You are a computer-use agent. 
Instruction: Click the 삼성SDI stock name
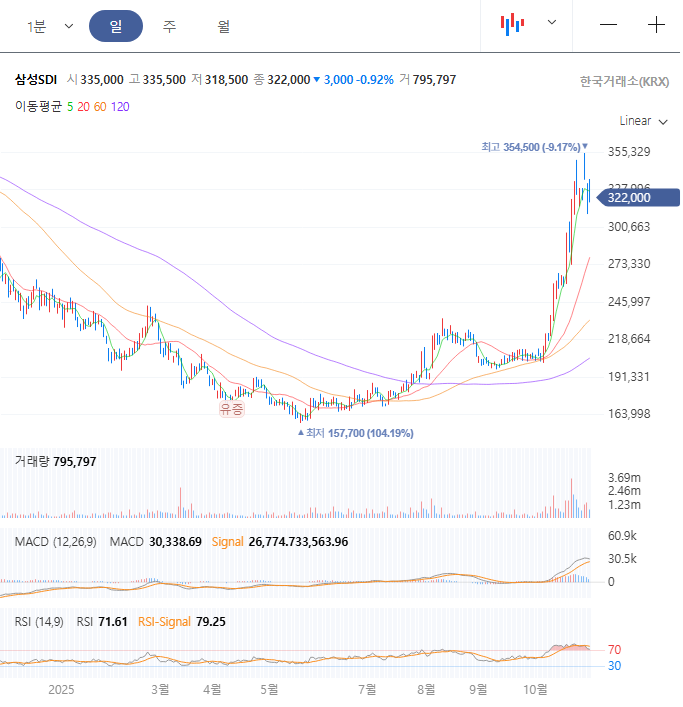pyautogui.click(x=36, y=80)
